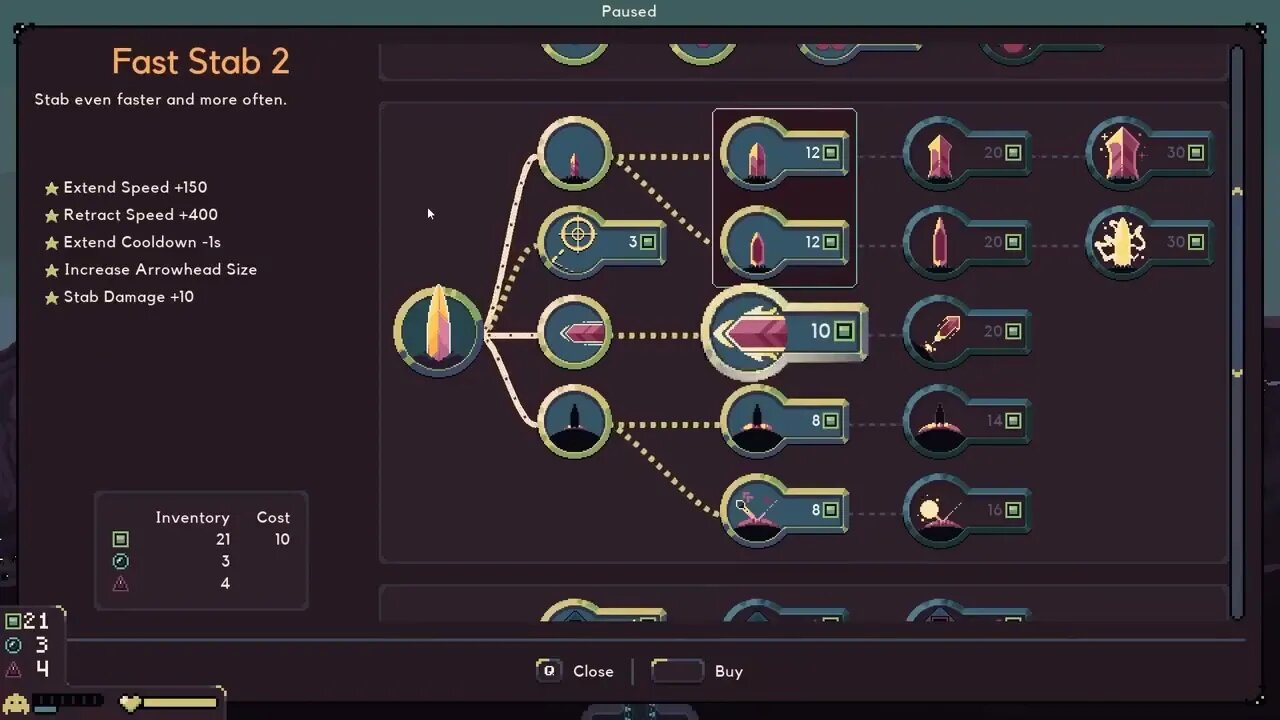Image resolution: width=1280 pixels, height=720 pixels.
Task: Select the tall pink crystal upgrade costing 20
Action: tap(967, 242)
